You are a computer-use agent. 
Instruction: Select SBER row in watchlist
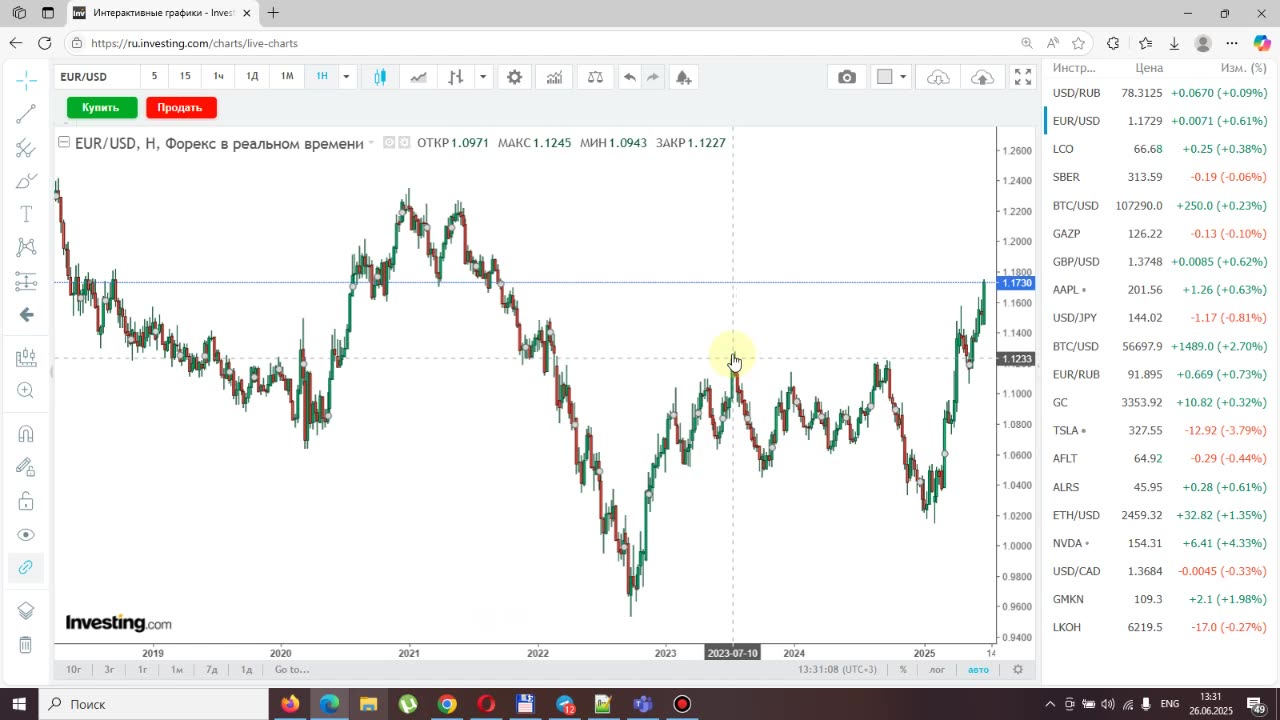1161,177
